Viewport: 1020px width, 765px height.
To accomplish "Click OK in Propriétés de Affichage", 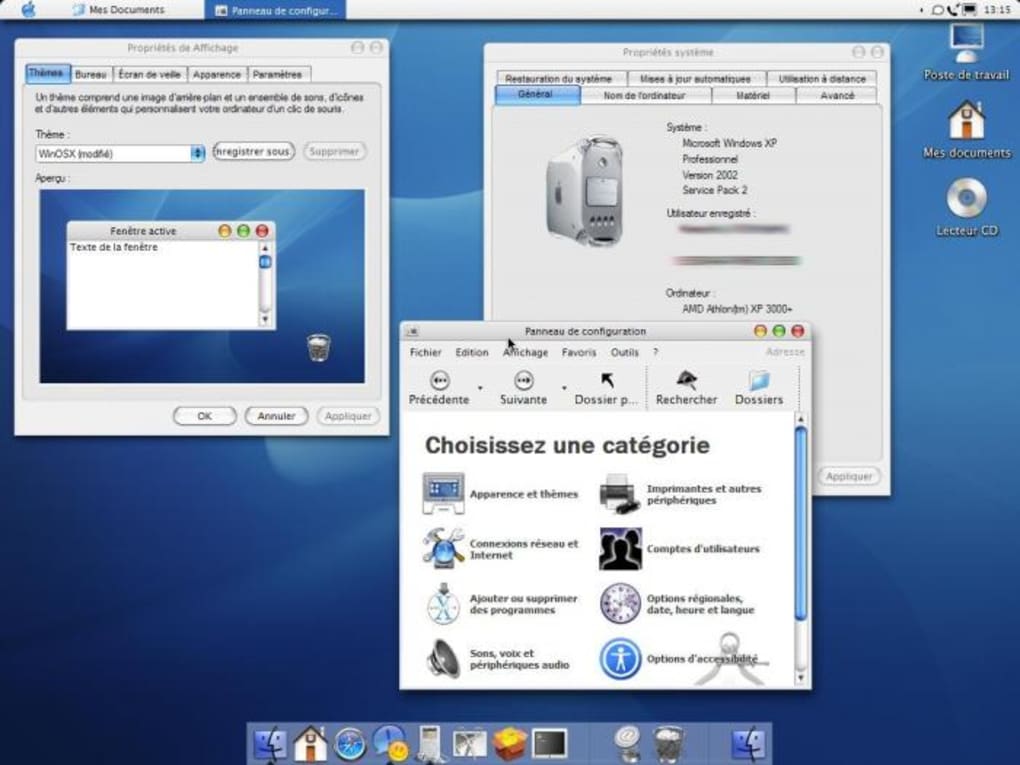I will 203,415.
